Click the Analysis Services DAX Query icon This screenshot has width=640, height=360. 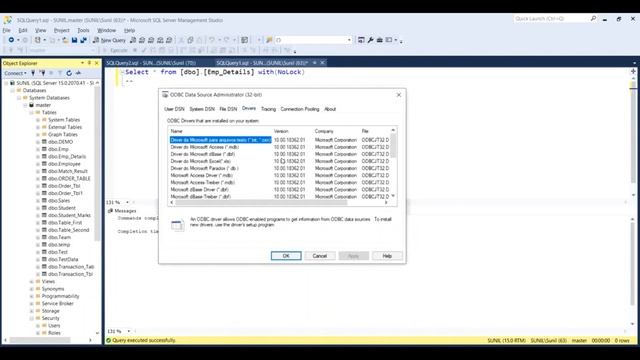169,40
